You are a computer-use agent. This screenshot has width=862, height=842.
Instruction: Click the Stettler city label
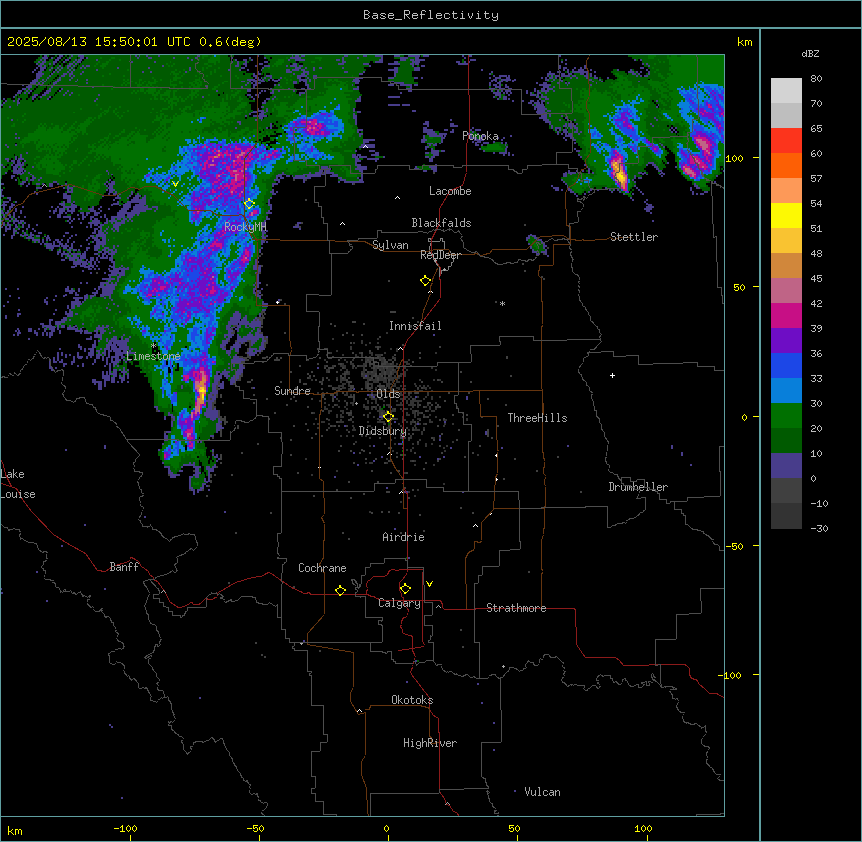coord(634,237)
